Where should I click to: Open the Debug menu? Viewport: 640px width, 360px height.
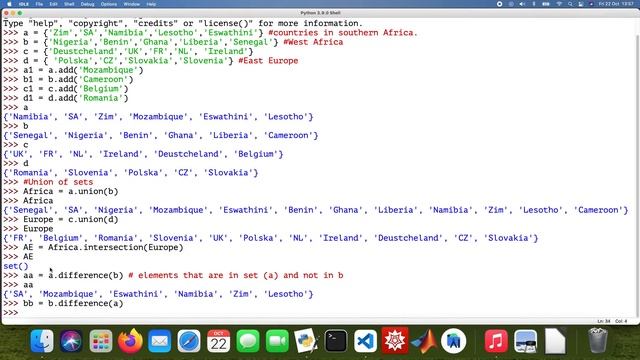click(87, 4)
